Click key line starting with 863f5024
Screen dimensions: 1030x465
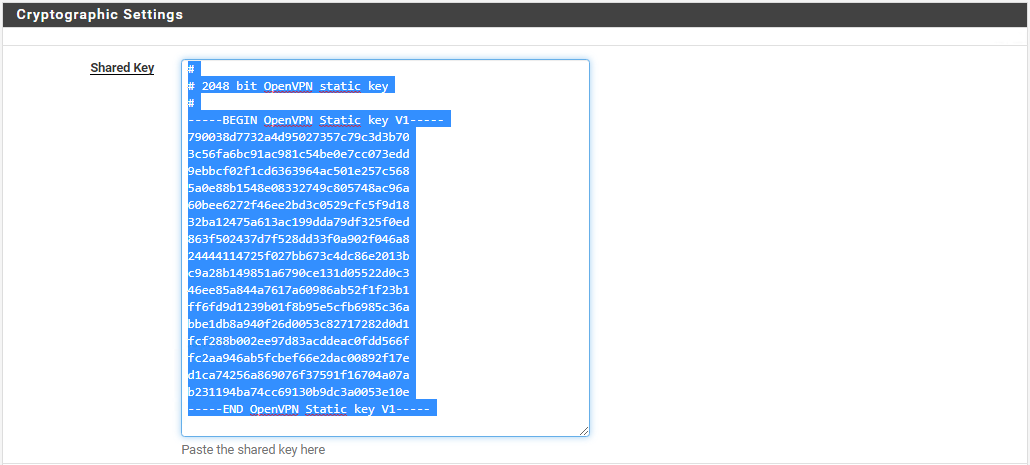pyautogui.click(x=299, y=240)
